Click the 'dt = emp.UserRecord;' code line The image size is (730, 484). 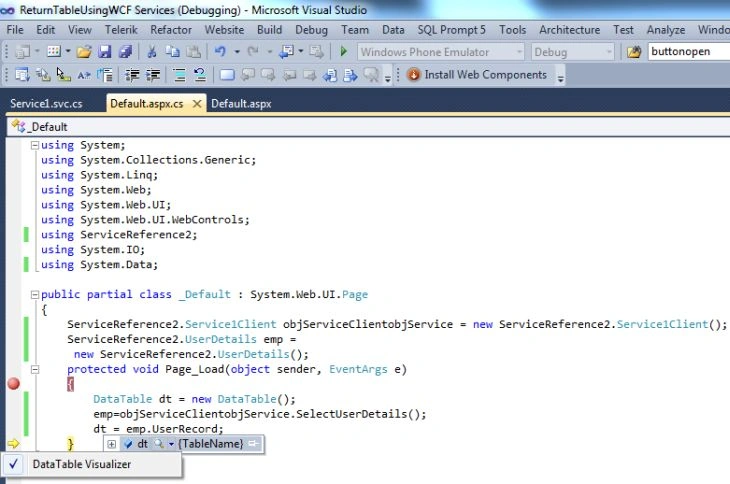tap(158, 429)
